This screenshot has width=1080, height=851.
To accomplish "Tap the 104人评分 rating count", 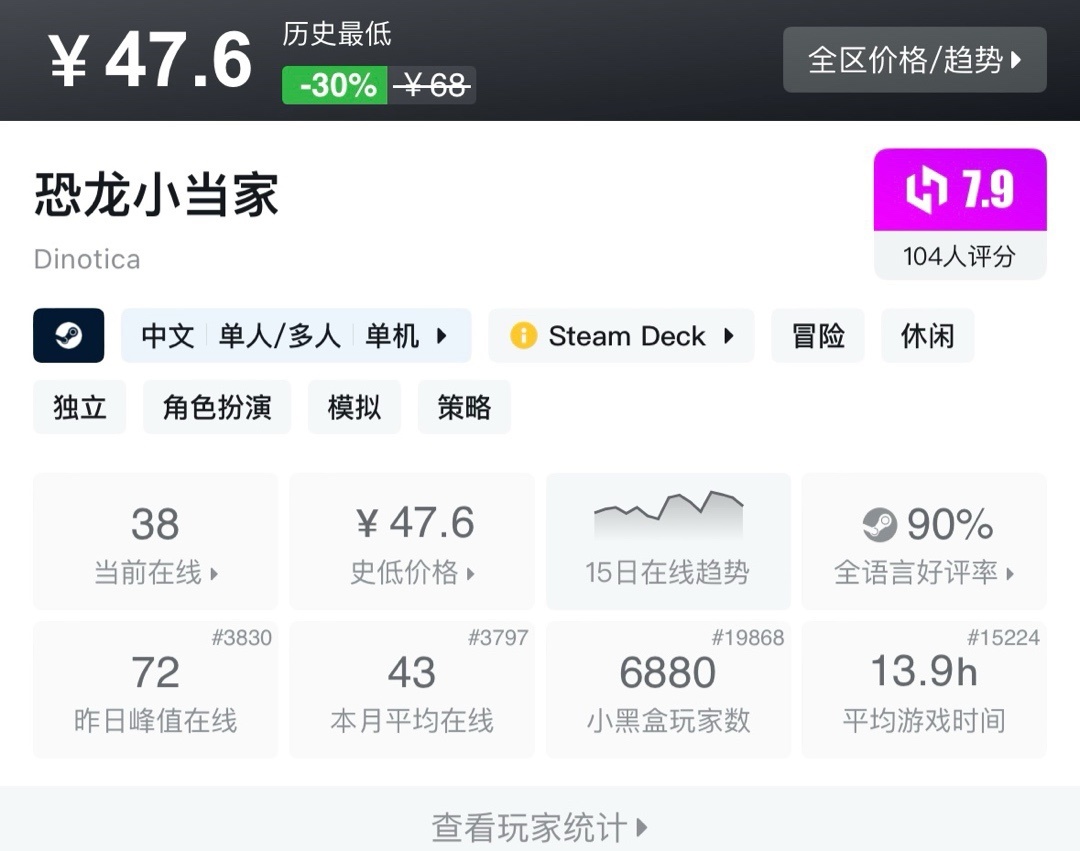I will tap(959, 256).
